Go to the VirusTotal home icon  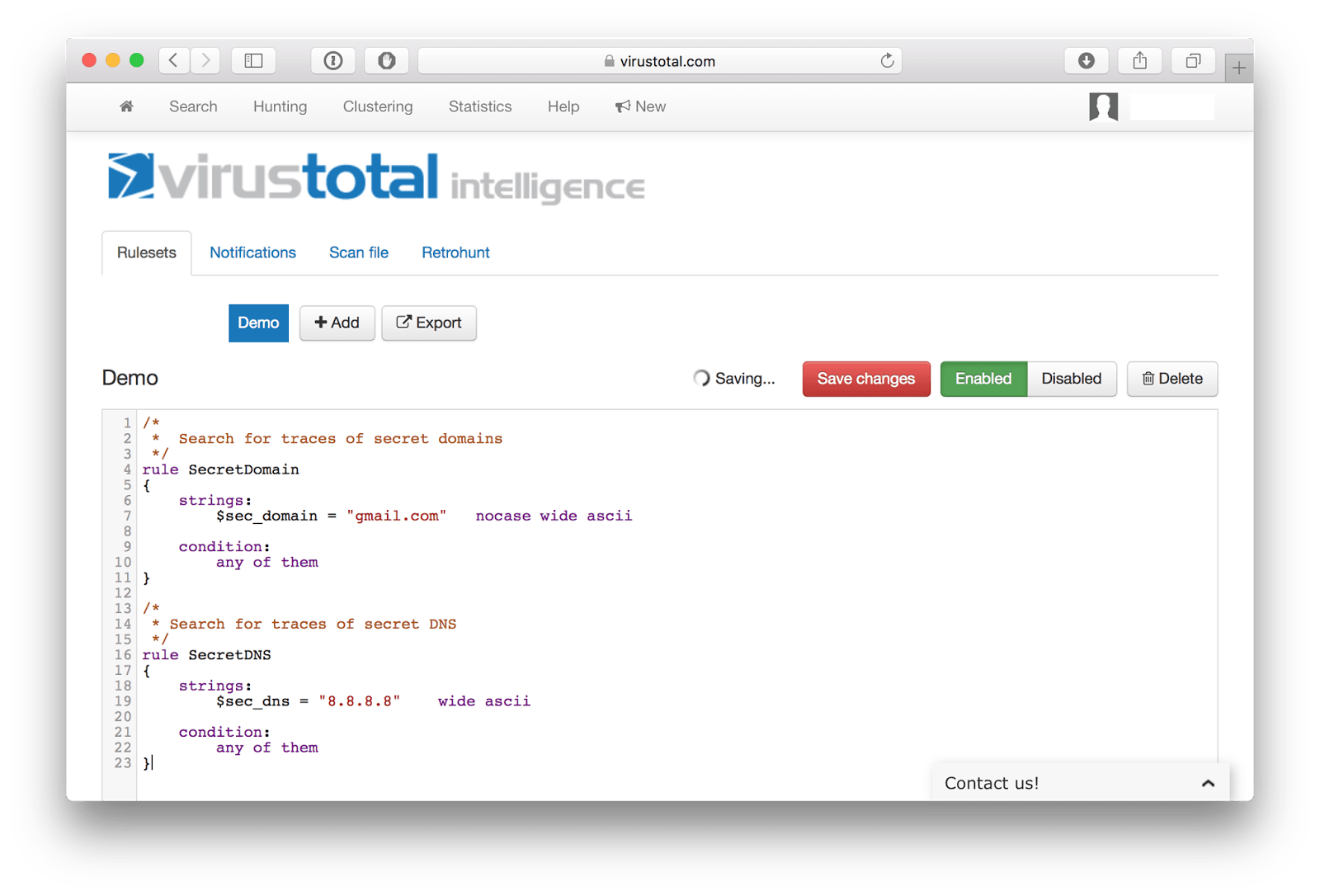[126, 106]
